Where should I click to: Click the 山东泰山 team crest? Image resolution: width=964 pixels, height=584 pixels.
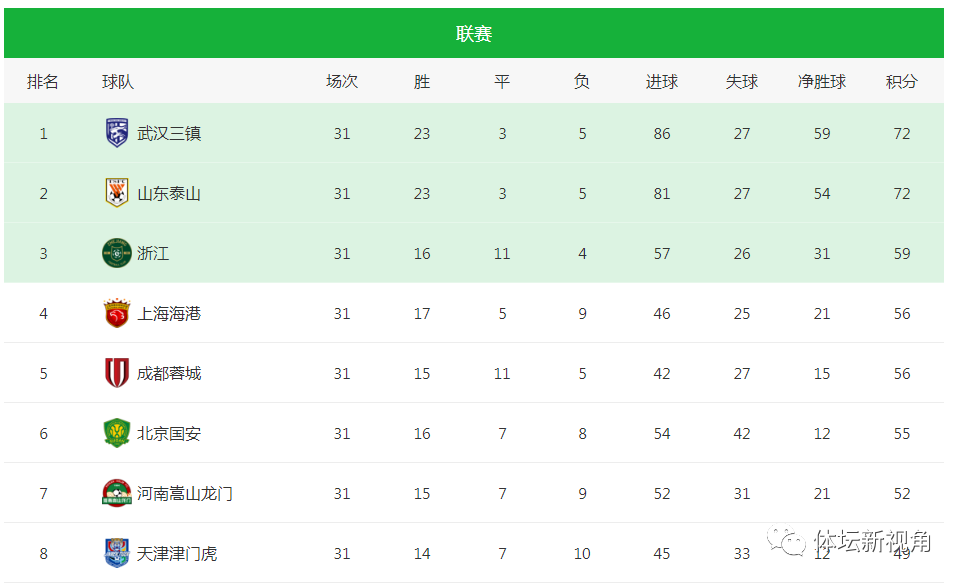(x=117, y=193)
